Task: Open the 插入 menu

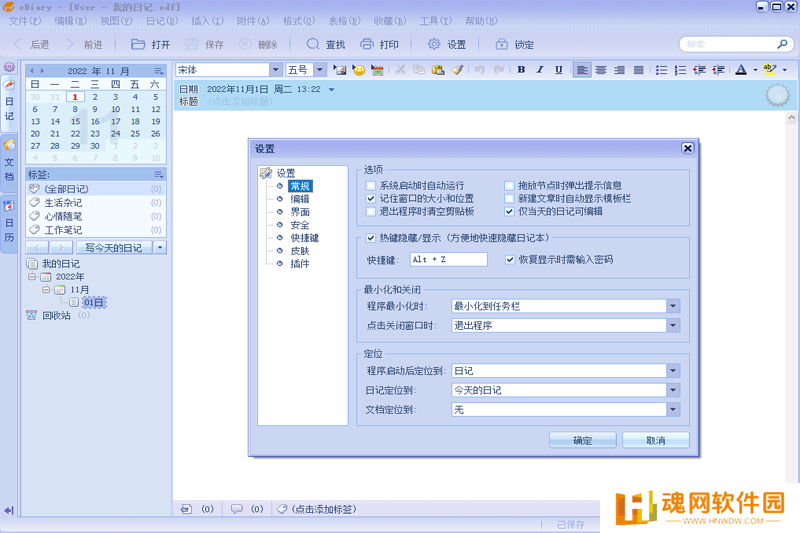Action: [x=207, y=21]
